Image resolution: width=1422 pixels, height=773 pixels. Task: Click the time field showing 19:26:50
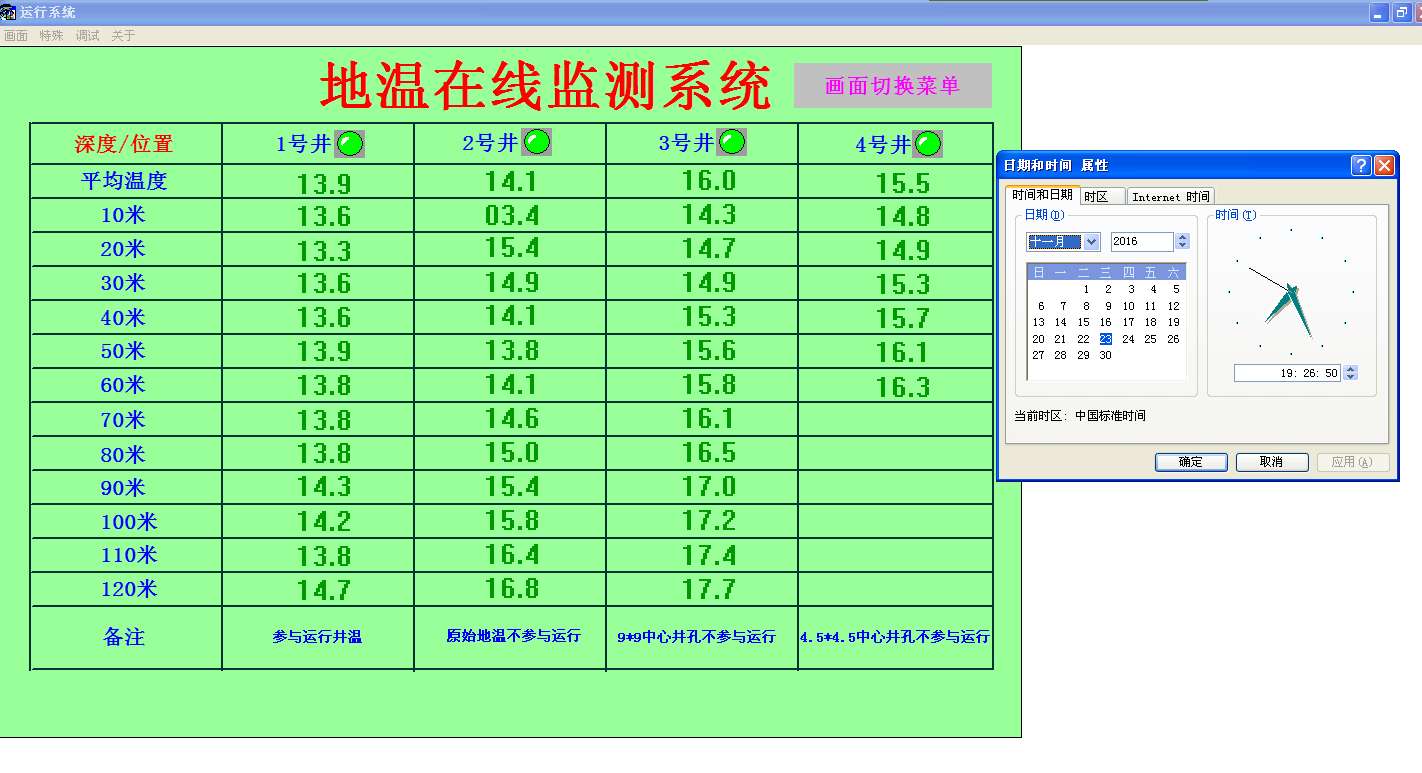(x=1287, y=373)
